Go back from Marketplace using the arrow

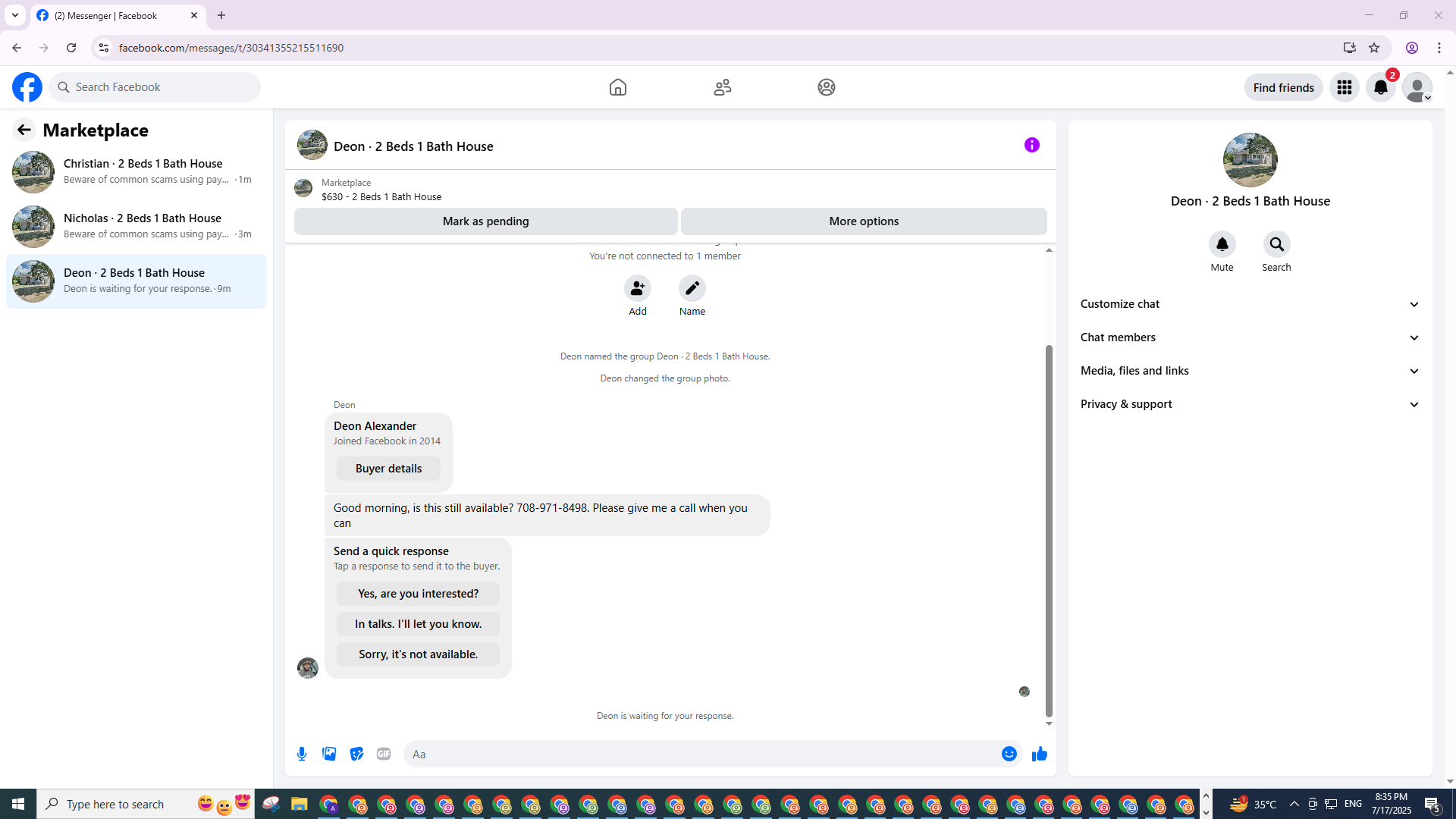click(24, 130)
